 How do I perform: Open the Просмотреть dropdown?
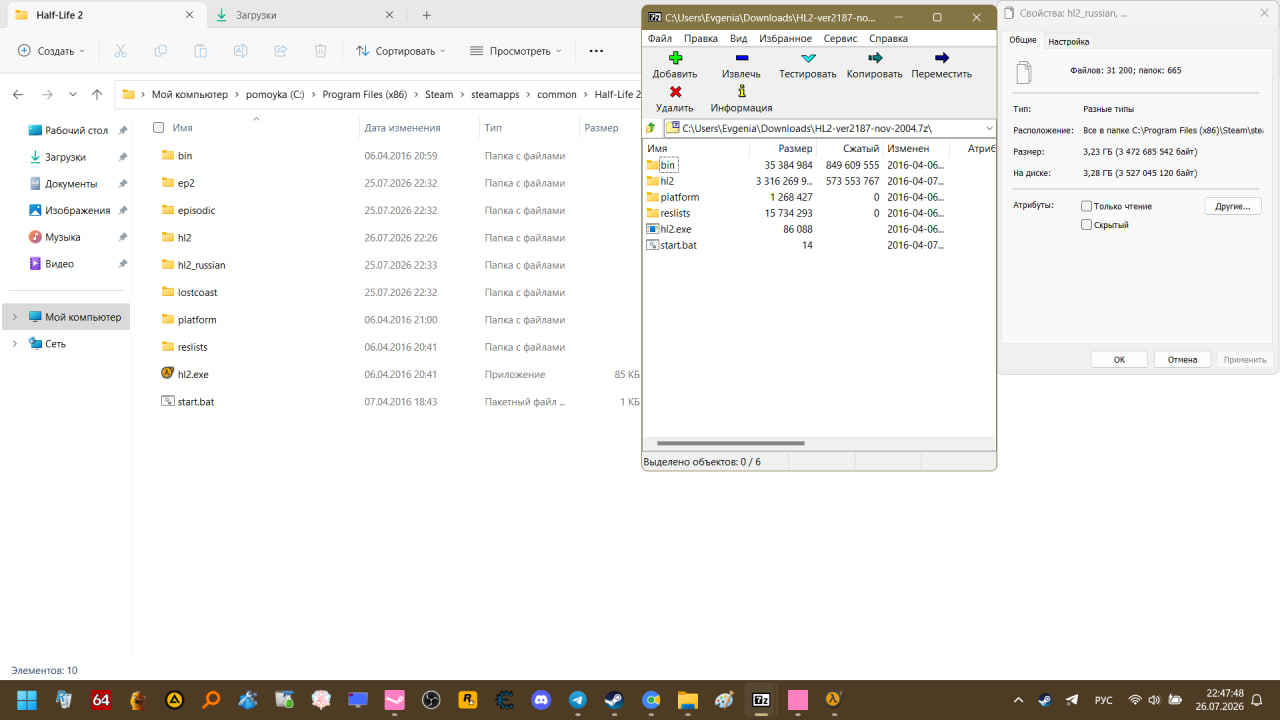[x=516, y=51]
